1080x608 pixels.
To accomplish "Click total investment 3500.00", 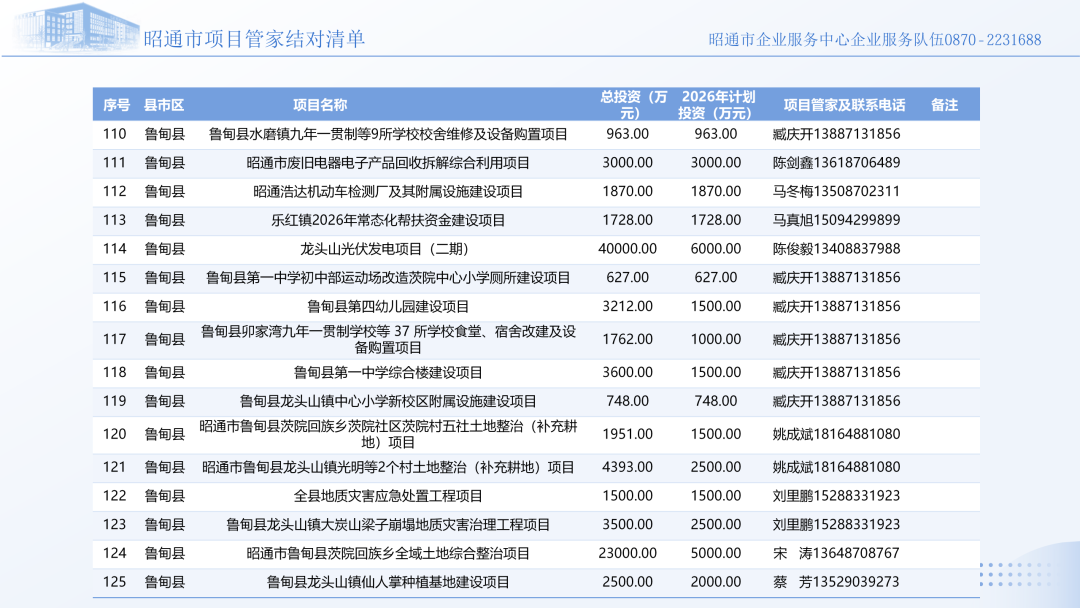I will pos(627,525).
